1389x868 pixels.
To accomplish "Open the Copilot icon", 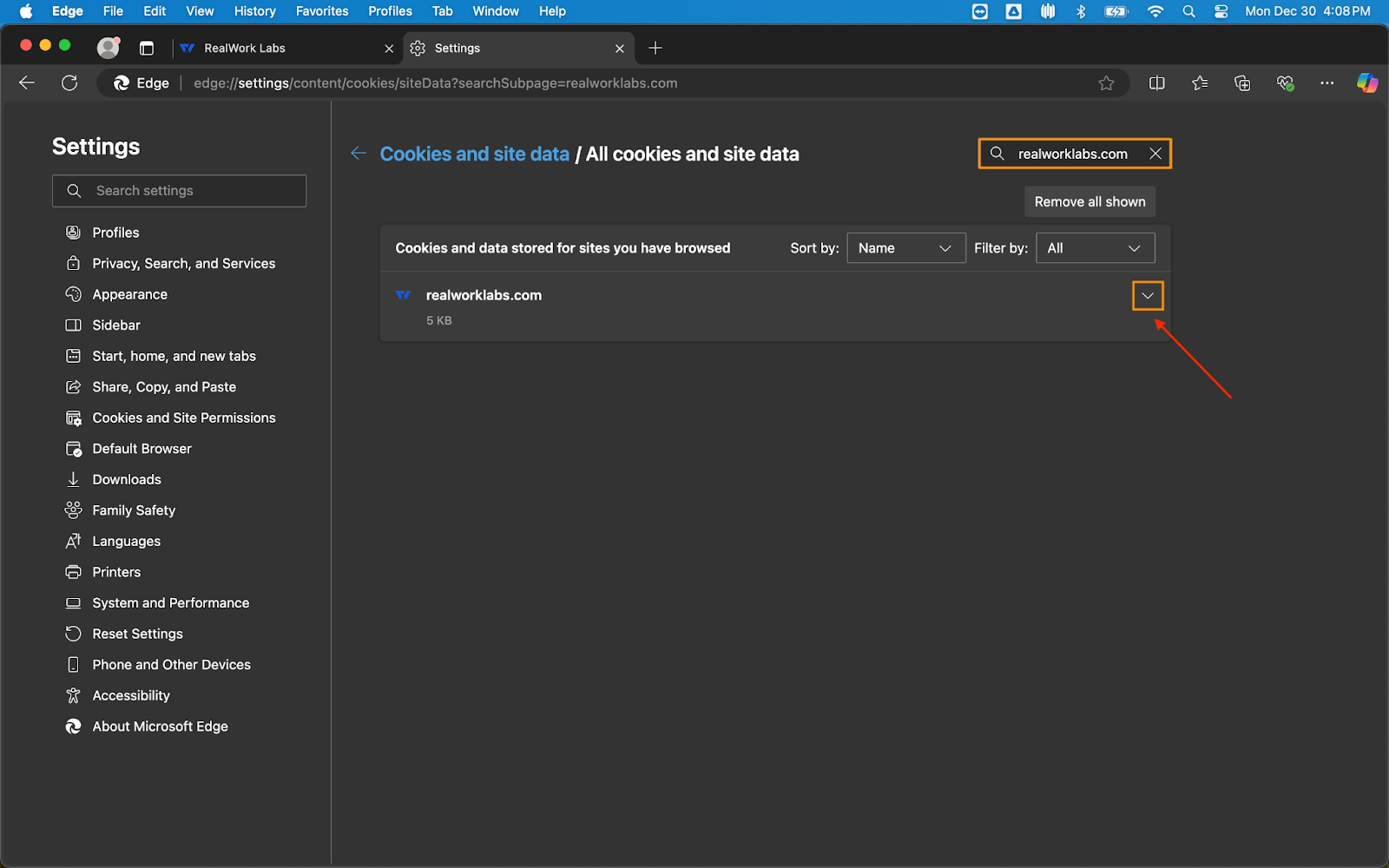I will pos(1367,83).
